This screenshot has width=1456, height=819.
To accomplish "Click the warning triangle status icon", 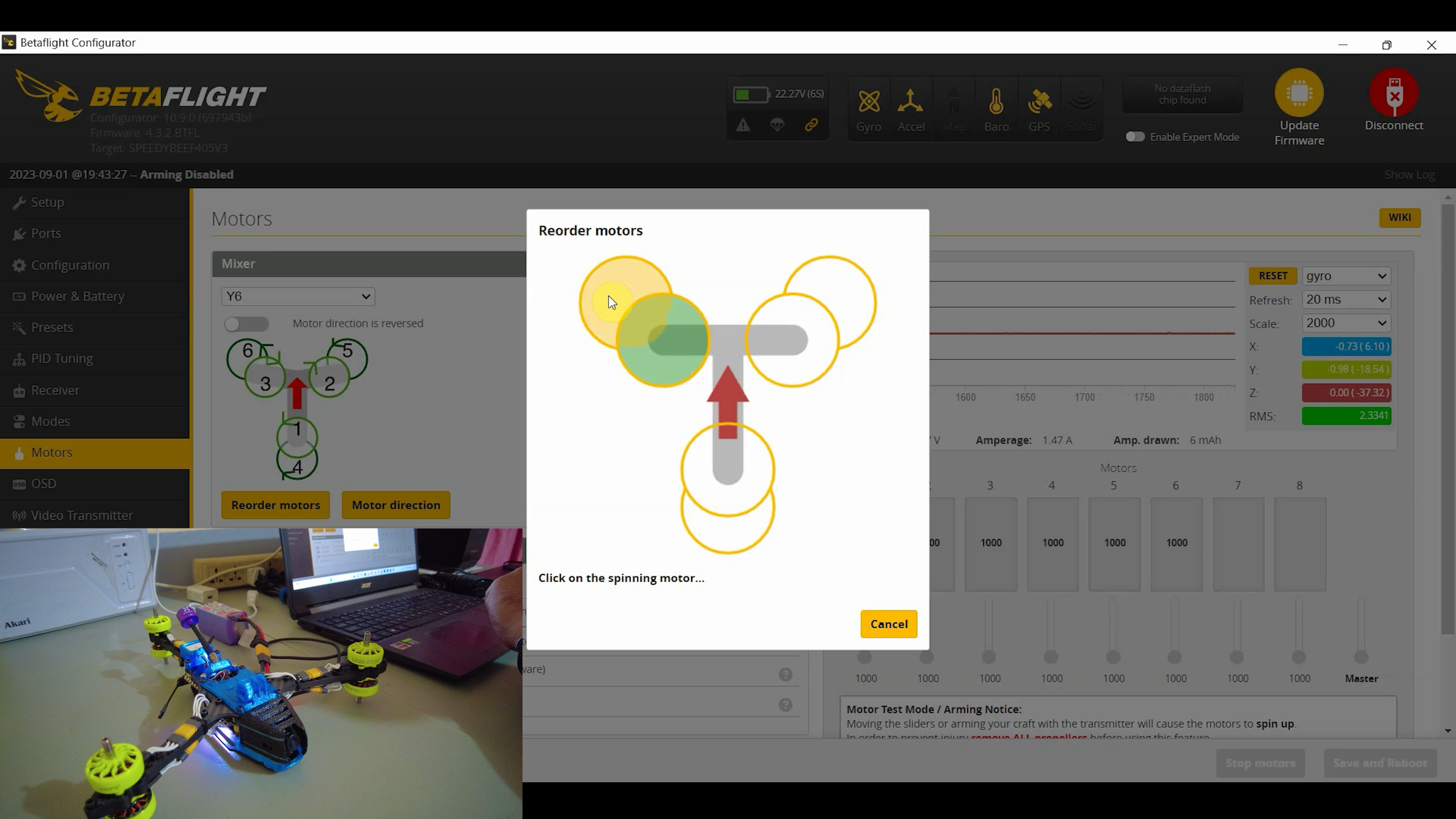I will point(743,125).
